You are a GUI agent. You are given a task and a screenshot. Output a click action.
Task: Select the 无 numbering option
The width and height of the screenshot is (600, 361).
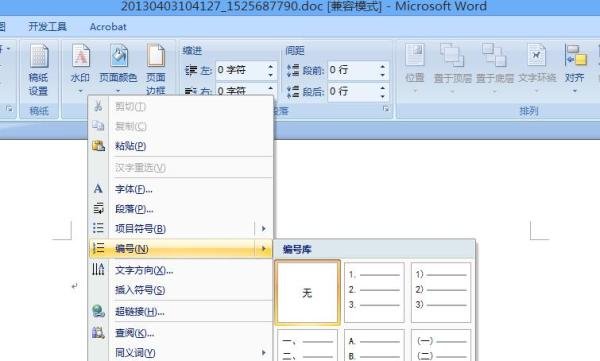tap(307, 292)
